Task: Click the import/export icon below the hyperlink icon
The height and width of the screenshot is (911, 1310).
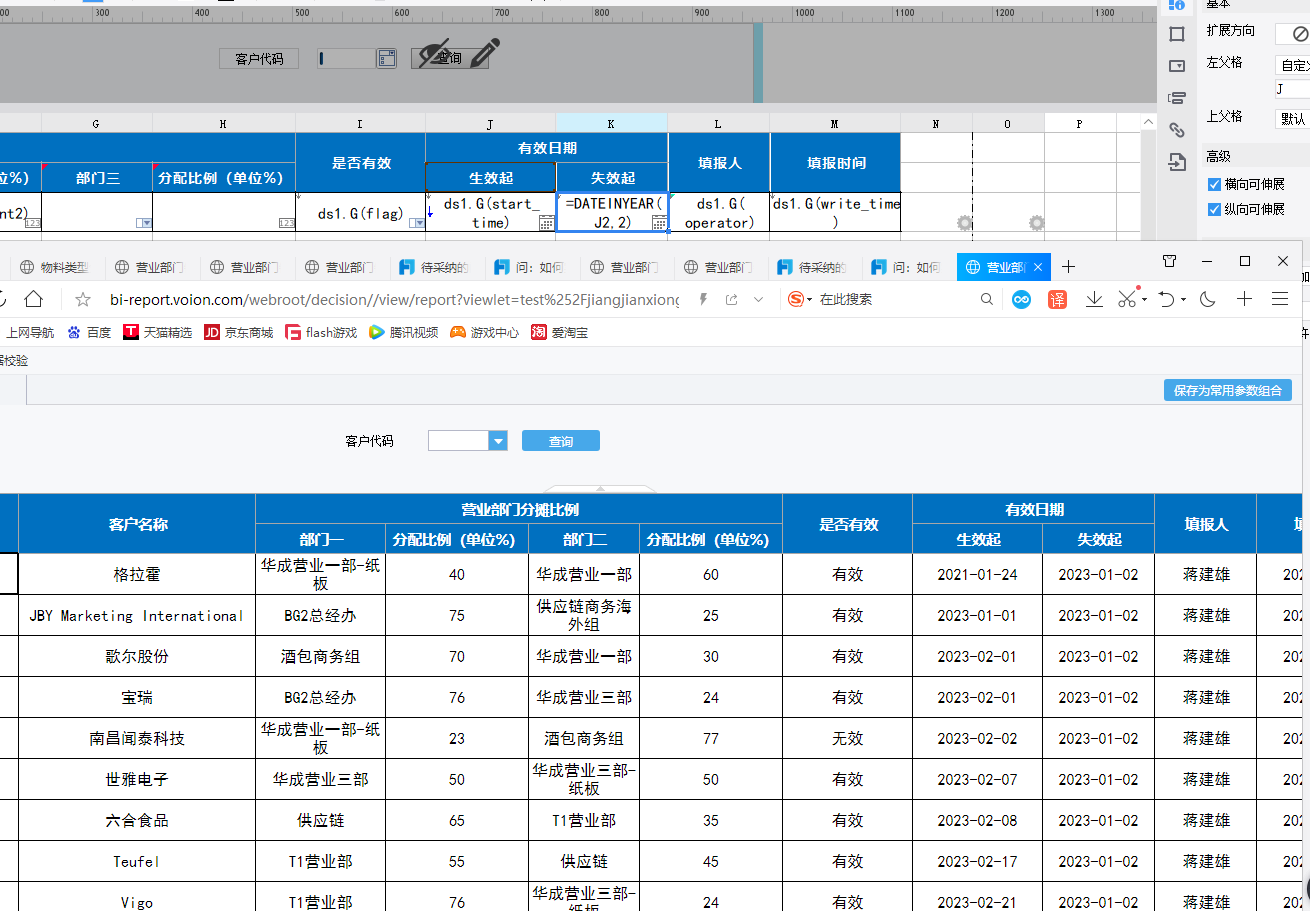Action: [1177, 162]
